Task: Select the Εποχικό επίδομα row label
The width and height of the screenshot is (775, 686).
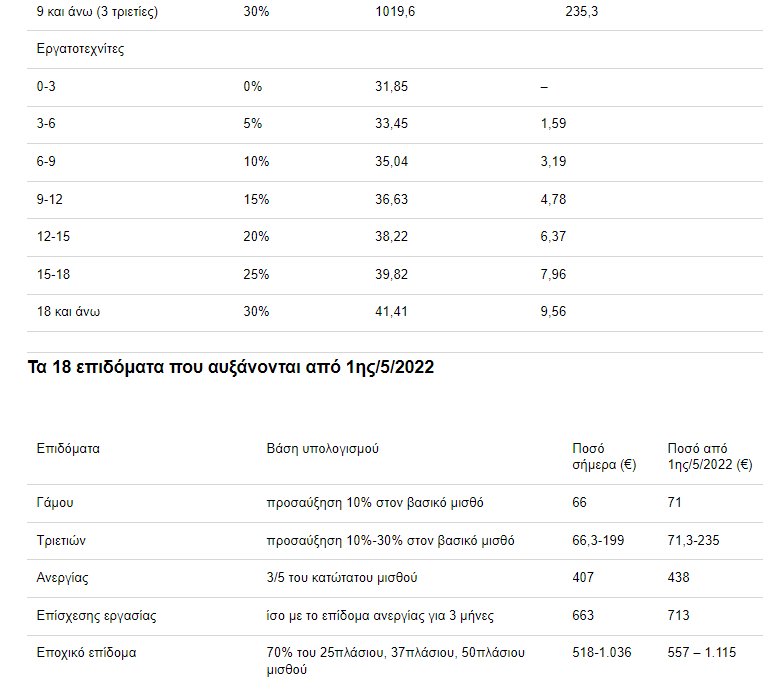Action: click(x=86, y=653)
